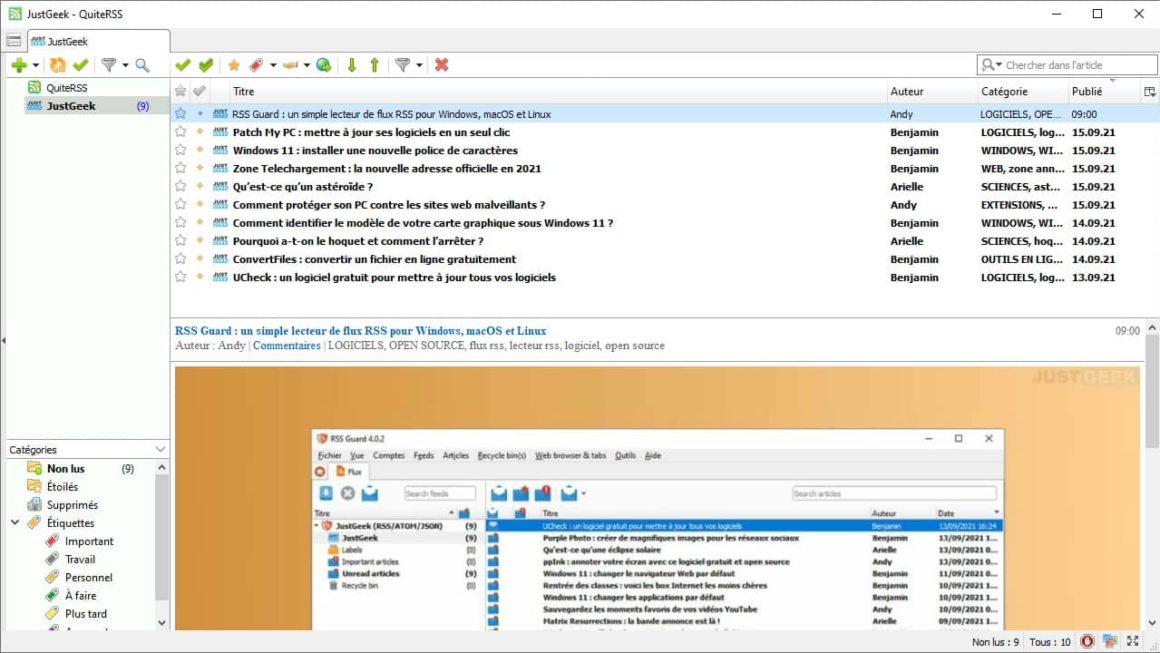
Task: Star the Patch My PC article
Action: coord(181,132)
